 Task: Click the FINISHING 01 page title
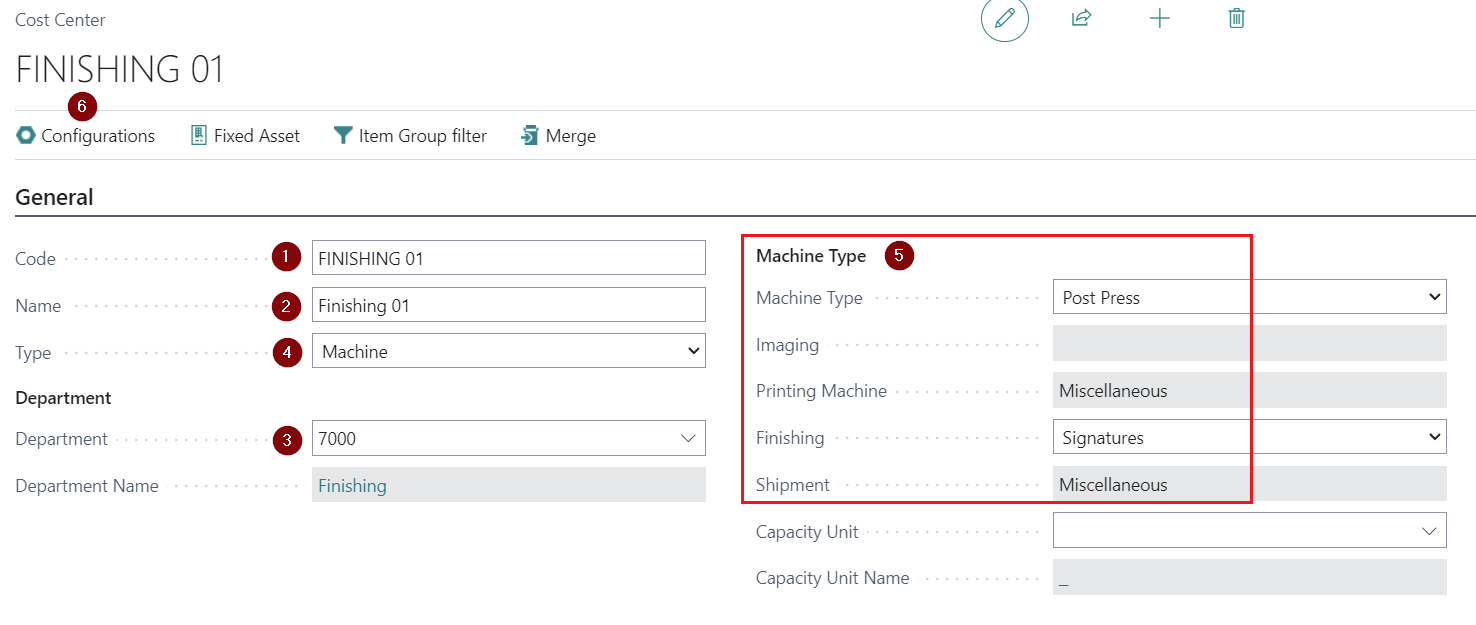click(120, 69)
